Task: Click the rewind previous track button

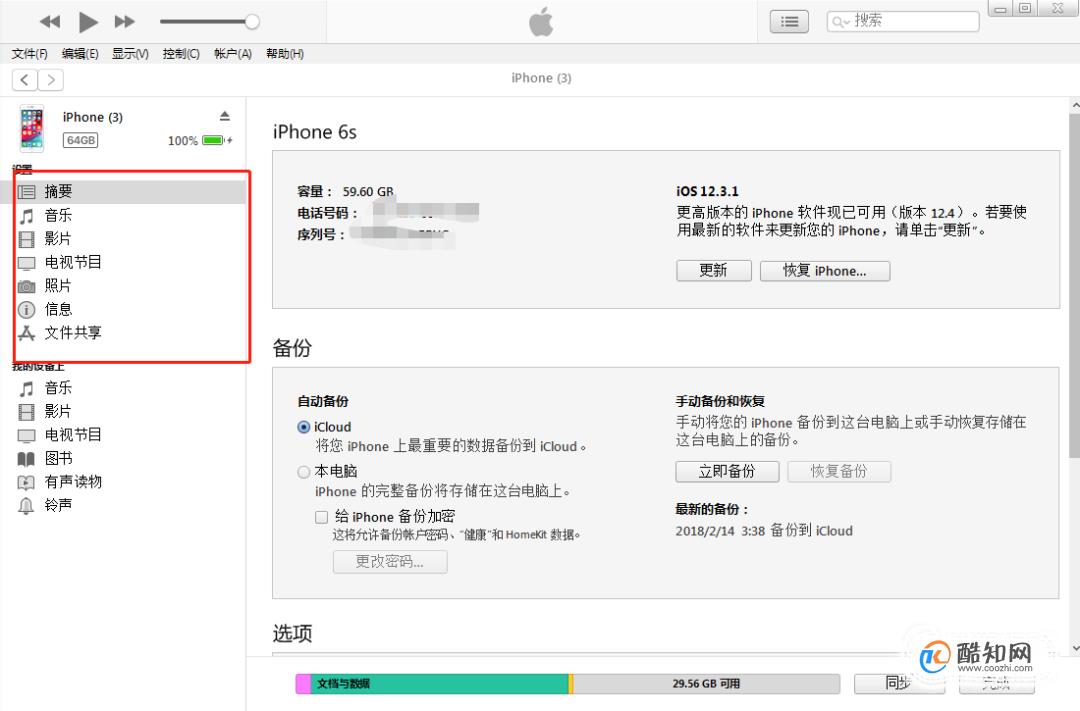Action: (x=50, y=22)
